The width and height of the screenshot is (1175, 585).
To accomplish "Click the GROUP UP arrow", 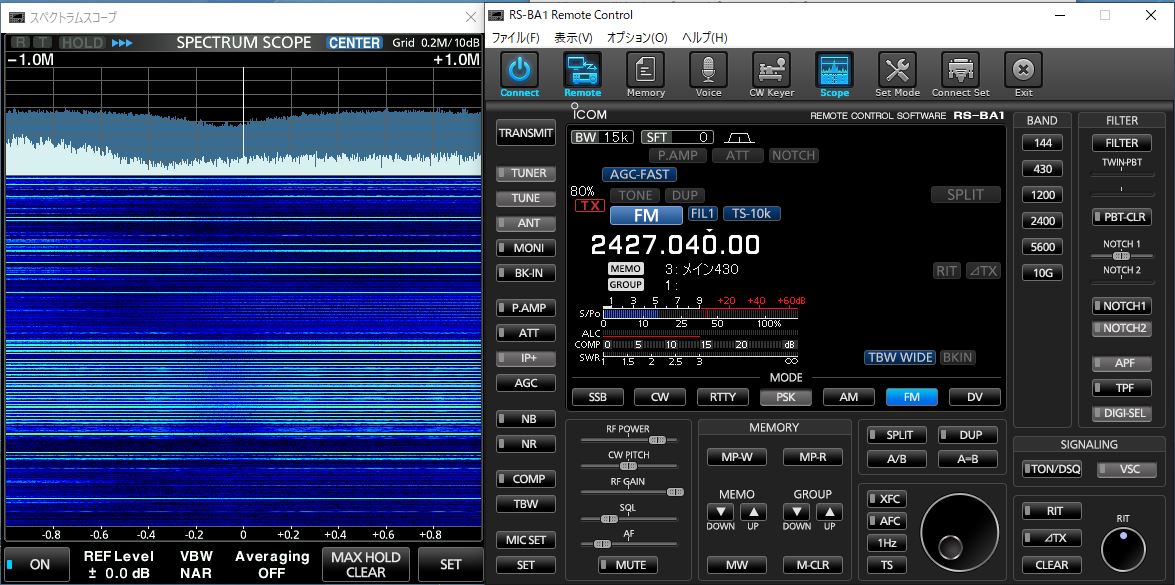I will click(830, 512).
